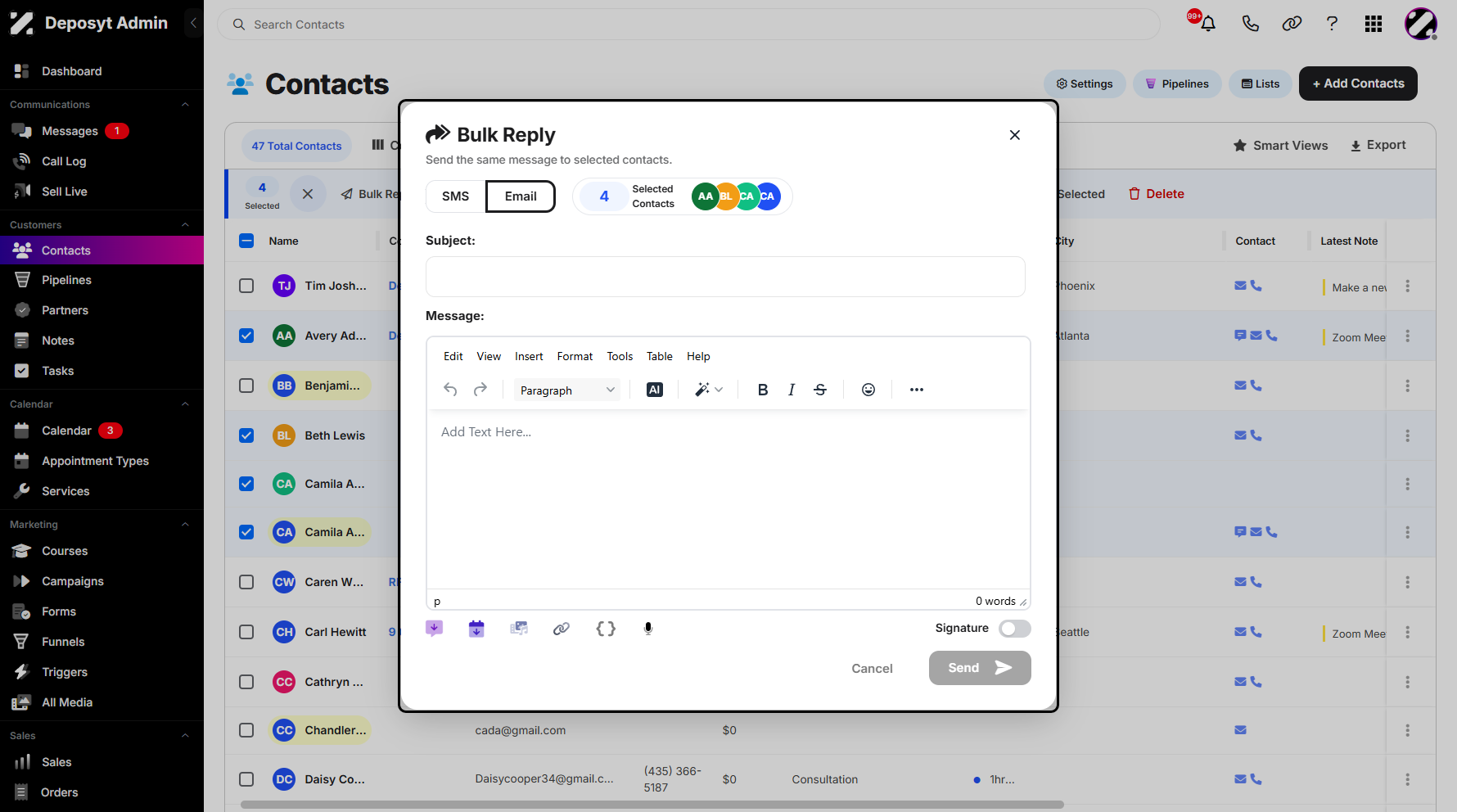Click the Send button

point(980,668)
